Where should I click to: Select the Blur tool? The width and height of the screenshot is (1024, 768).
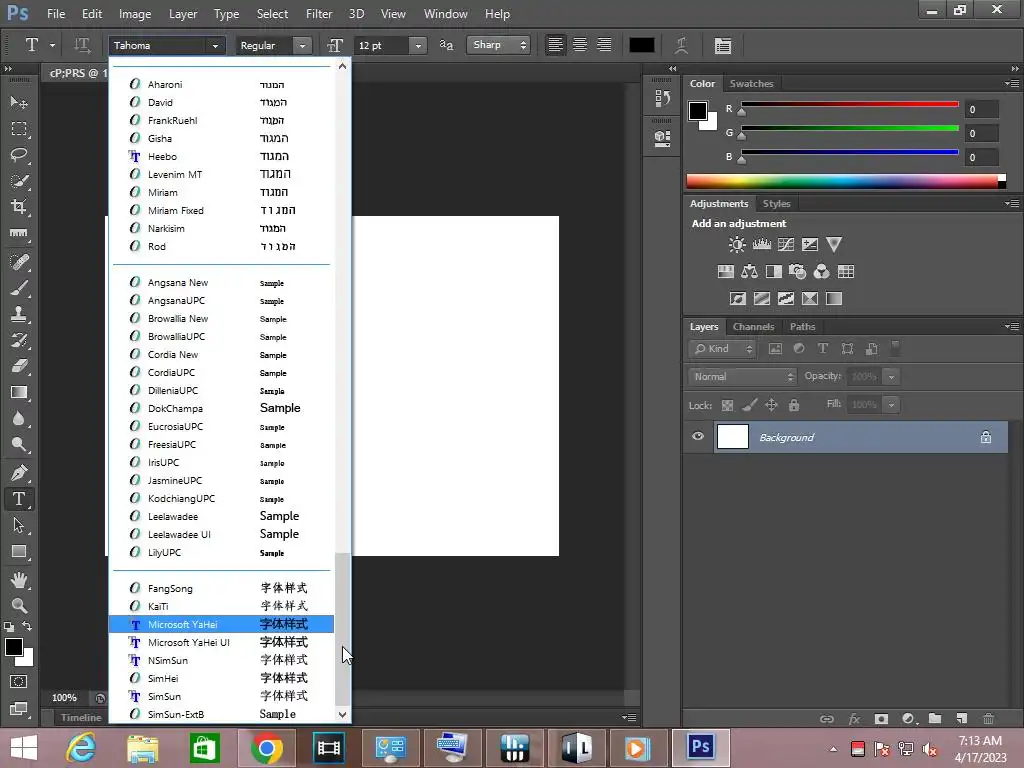(x=19, y=419)
